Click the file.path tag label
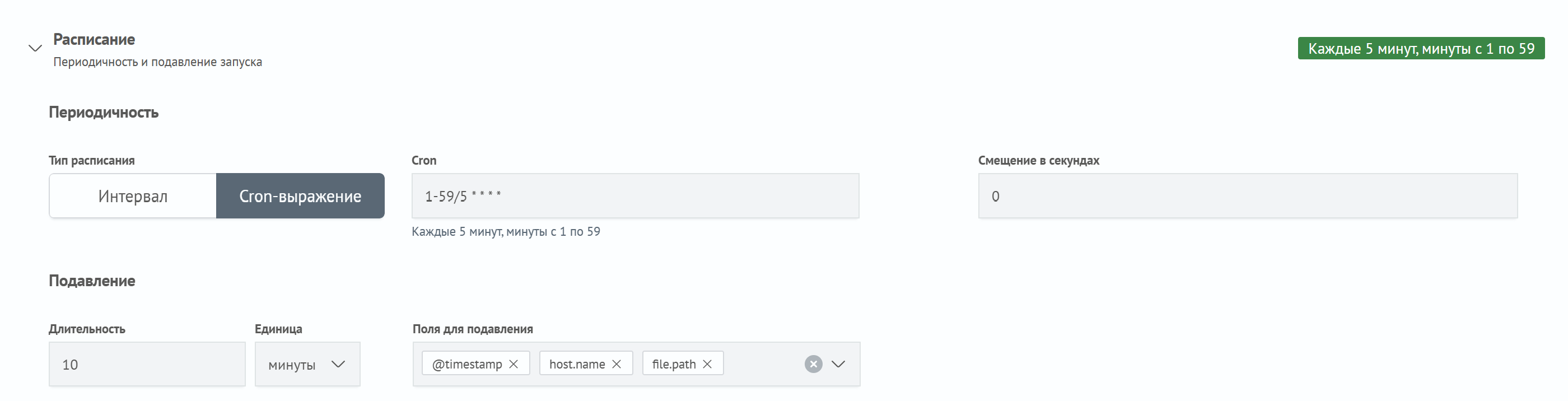This screenshot has height=401, width=1568. (674, 364)
